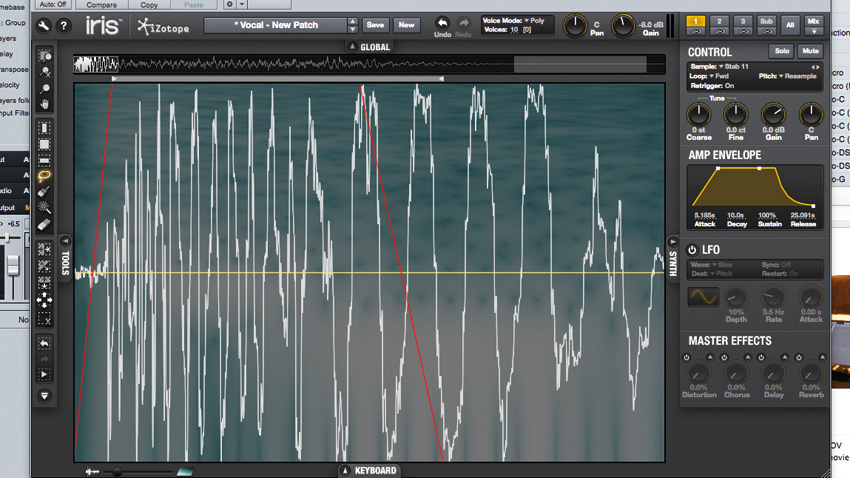Toggle the Auto: Off host button
Screen dimensions: 850x478
pyautogui.click(x=53, y=4)
